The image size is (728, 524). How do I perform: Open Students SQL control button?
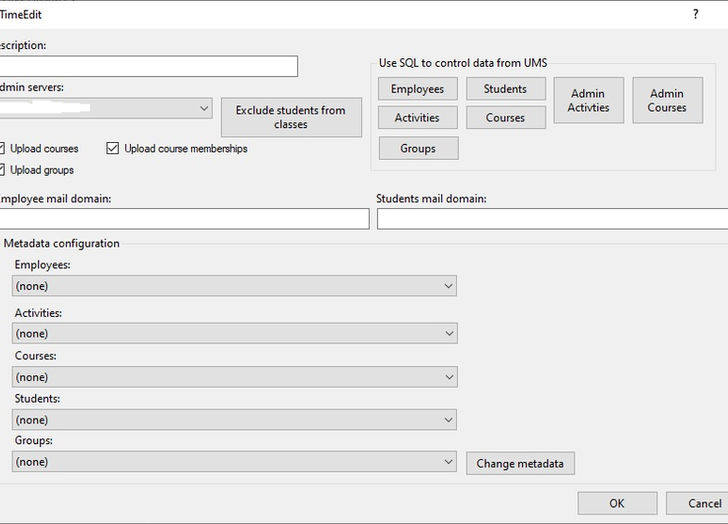[x=506, y=89]
